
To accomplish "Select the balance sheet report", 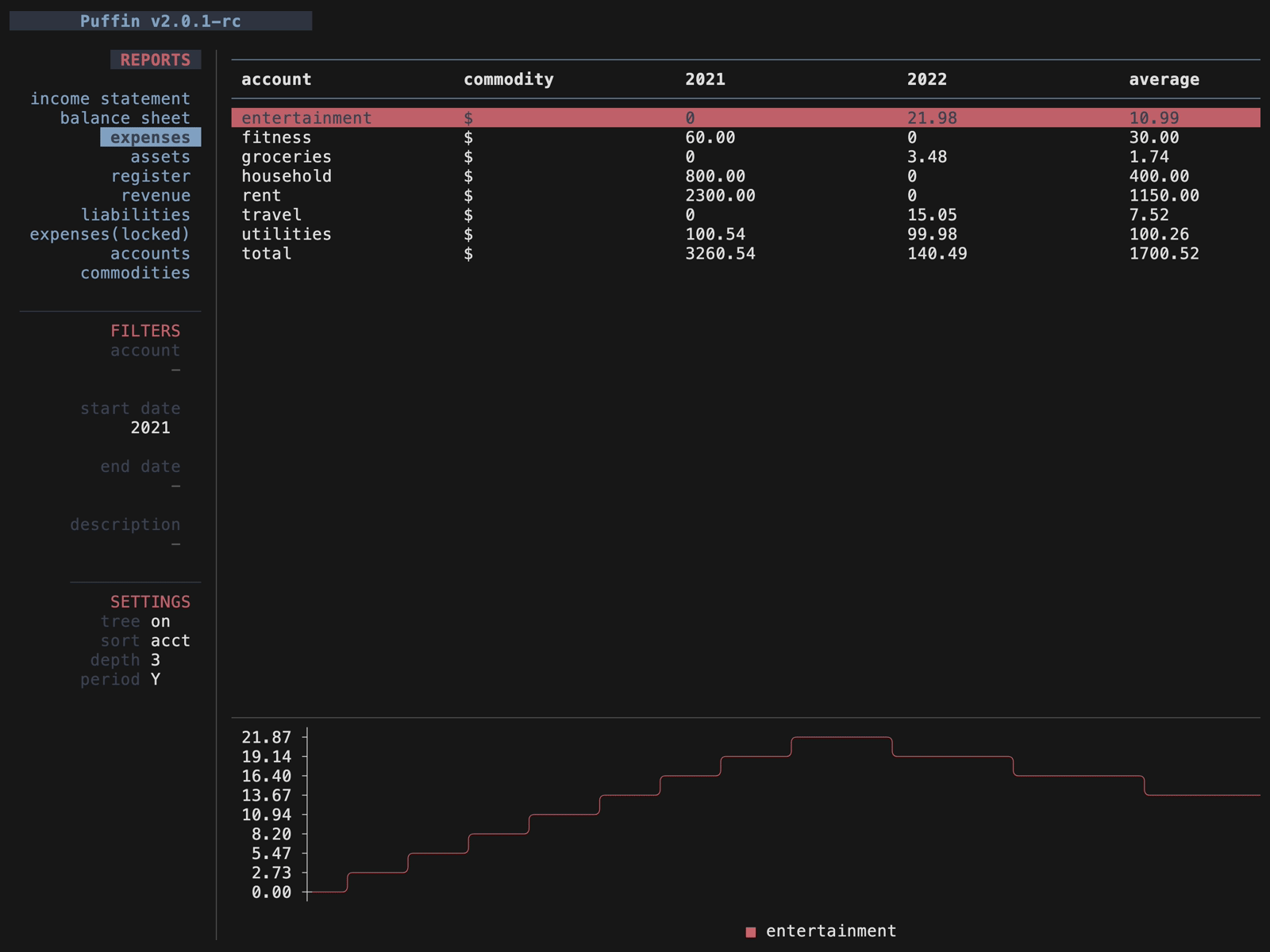I will click(125, 118).
